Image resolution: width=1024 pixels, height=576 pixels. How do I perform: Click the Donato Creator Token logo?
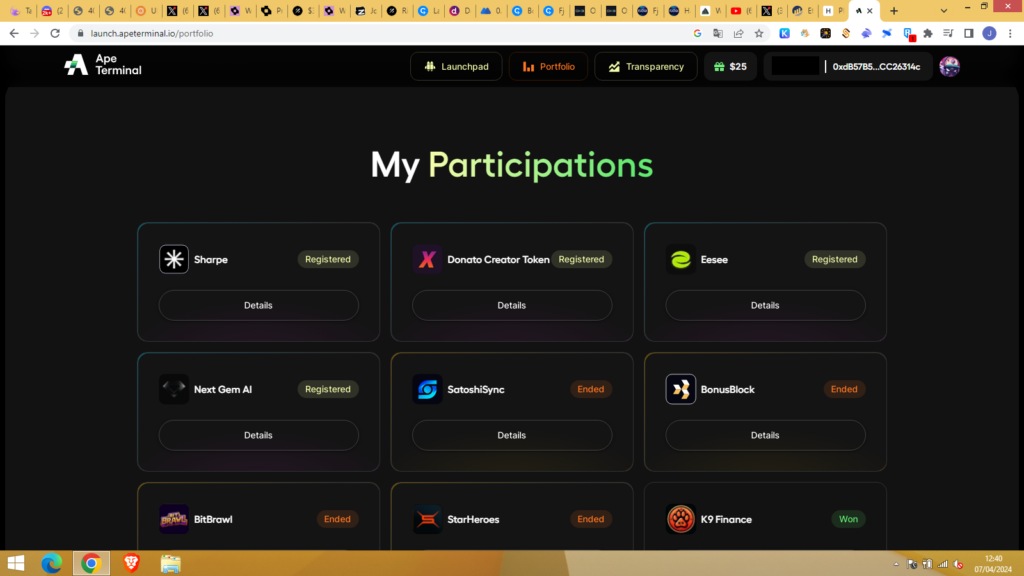pyautogui.click(x=427, y=259)
